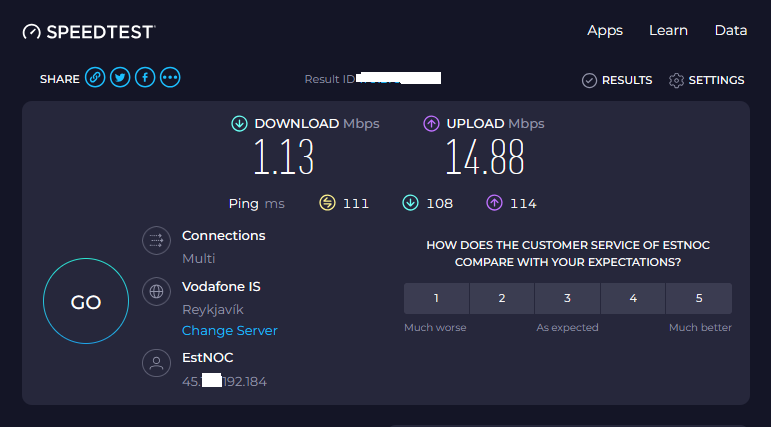Open the Learn menu
Viewport: 771px width, 427px height.
pyautogui.click(x=668, y=30)
